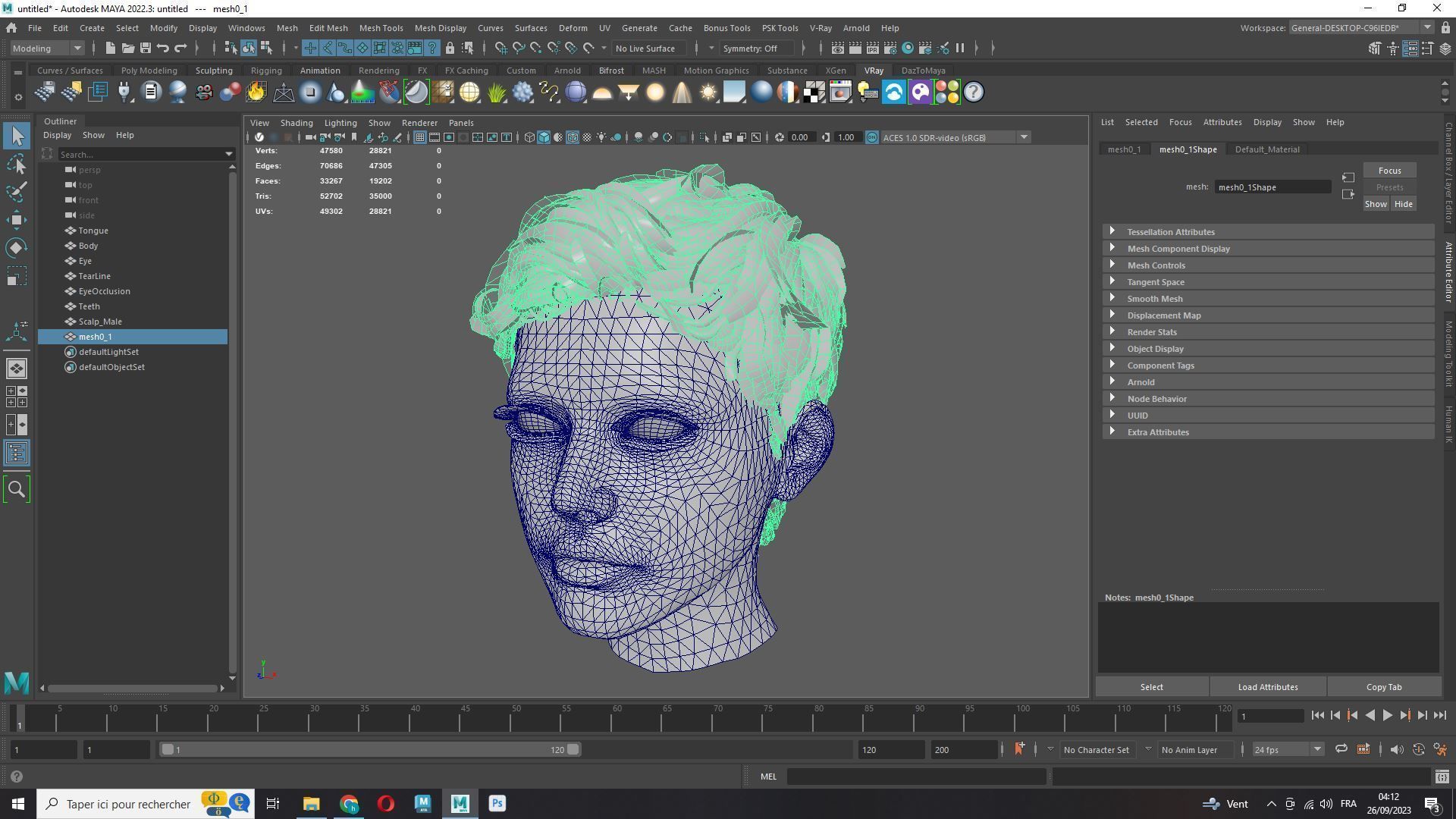Image resolution: width=1456 pixels, height=819 pixels.
Task: Click the V-Ray grass fur shelf icon
Action: click(x=496, y=93)
